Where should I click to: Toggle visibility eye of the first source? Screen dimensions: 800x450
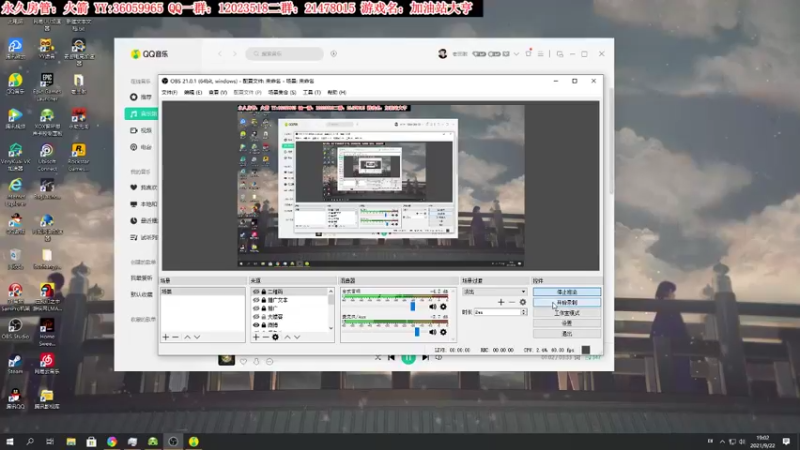pos(256,292)
